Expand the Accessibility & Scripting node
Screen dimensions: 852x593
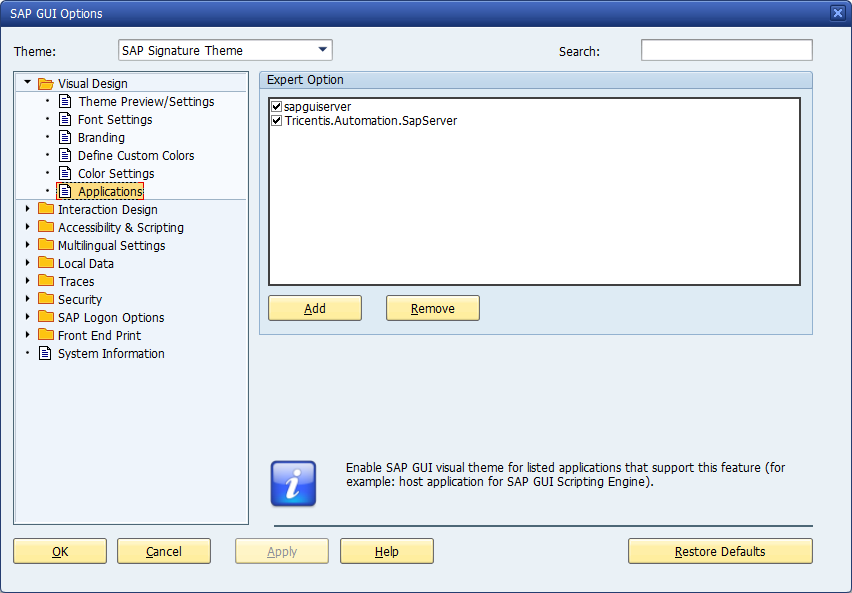click(x=28, y=227)
